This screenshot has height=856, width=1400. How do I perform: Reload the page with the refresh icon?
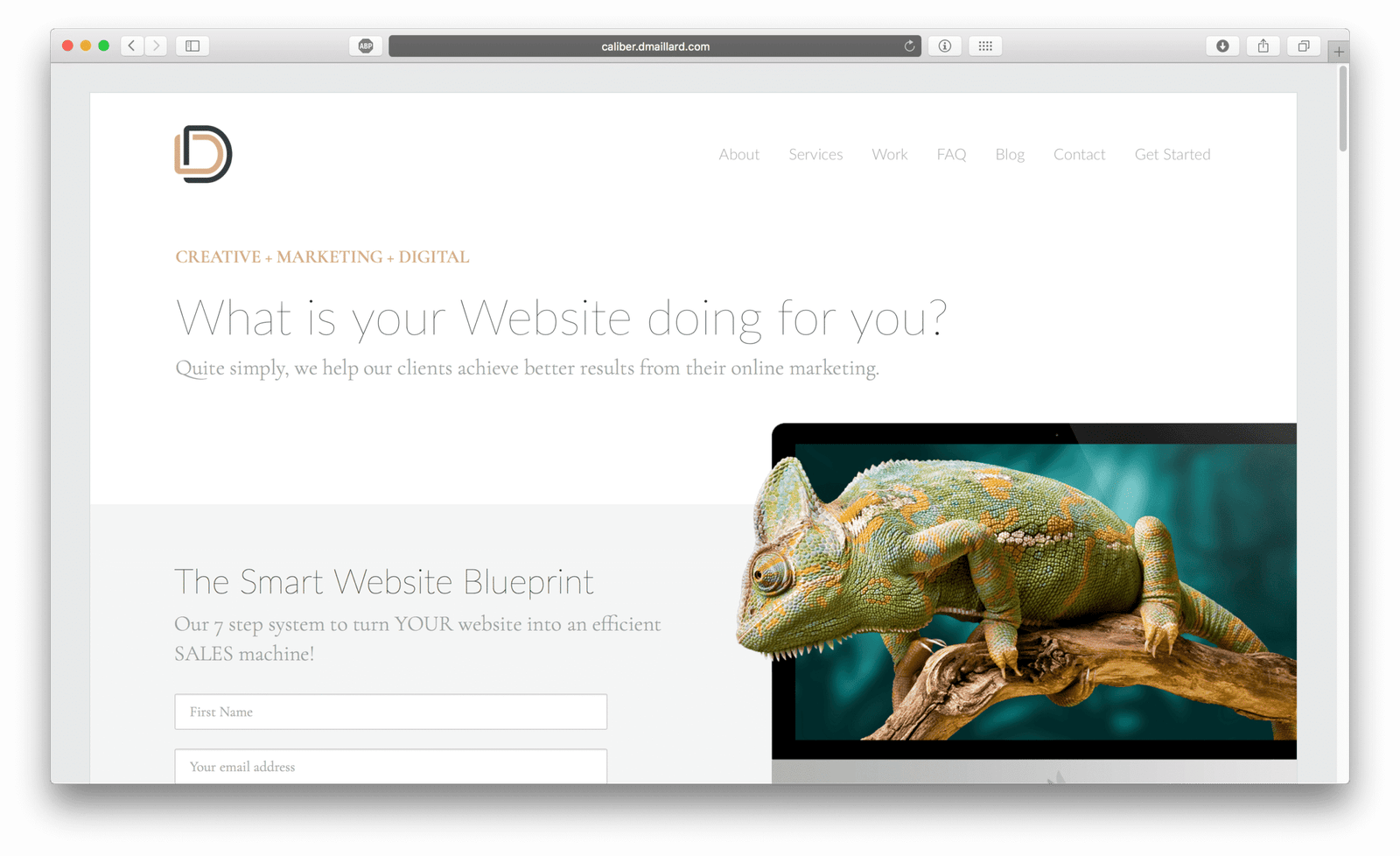coord(909,46)
